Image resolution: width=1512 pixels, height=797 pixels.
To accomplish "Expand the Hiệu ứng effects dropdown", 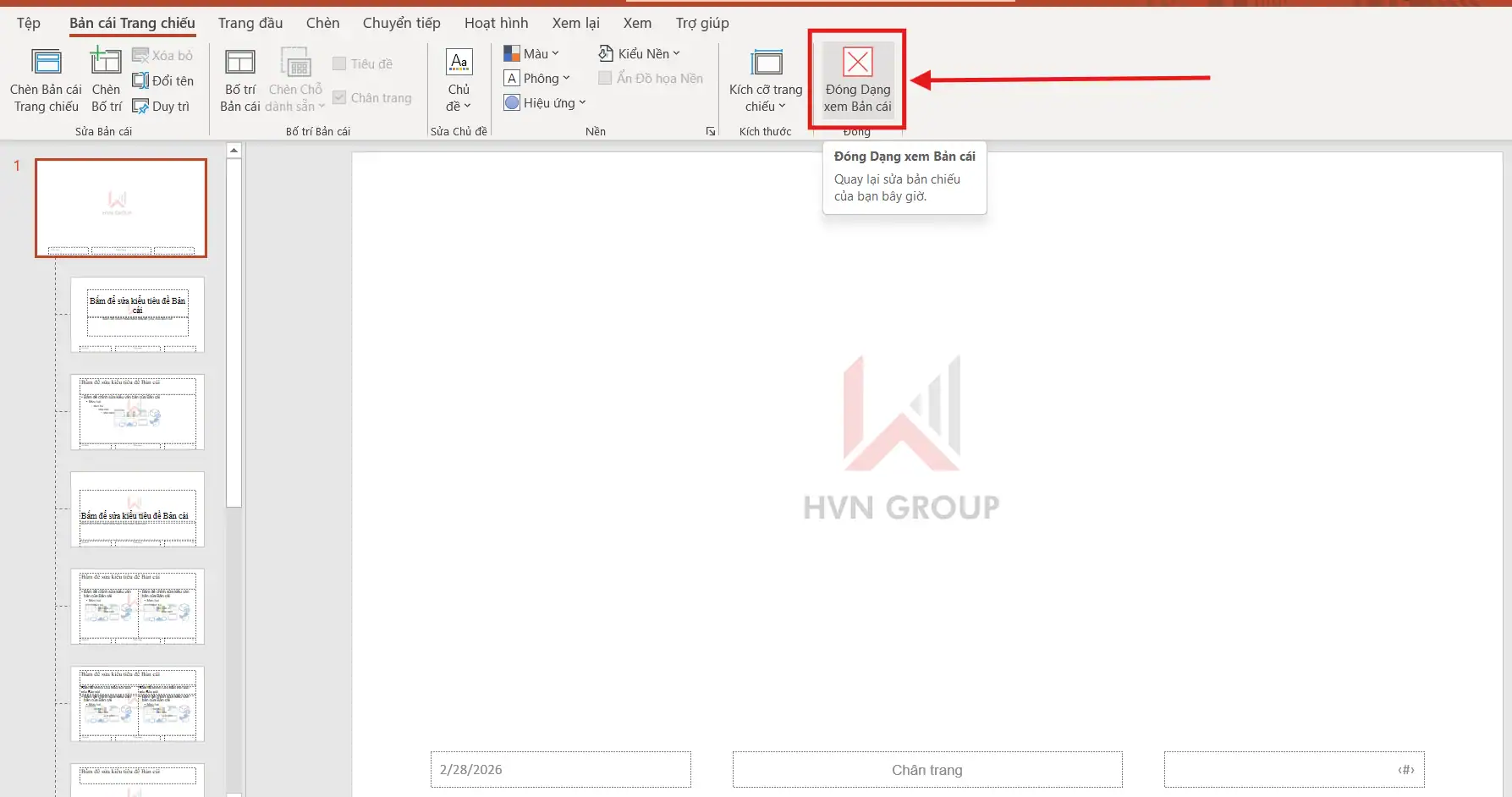I will point(545,103).
